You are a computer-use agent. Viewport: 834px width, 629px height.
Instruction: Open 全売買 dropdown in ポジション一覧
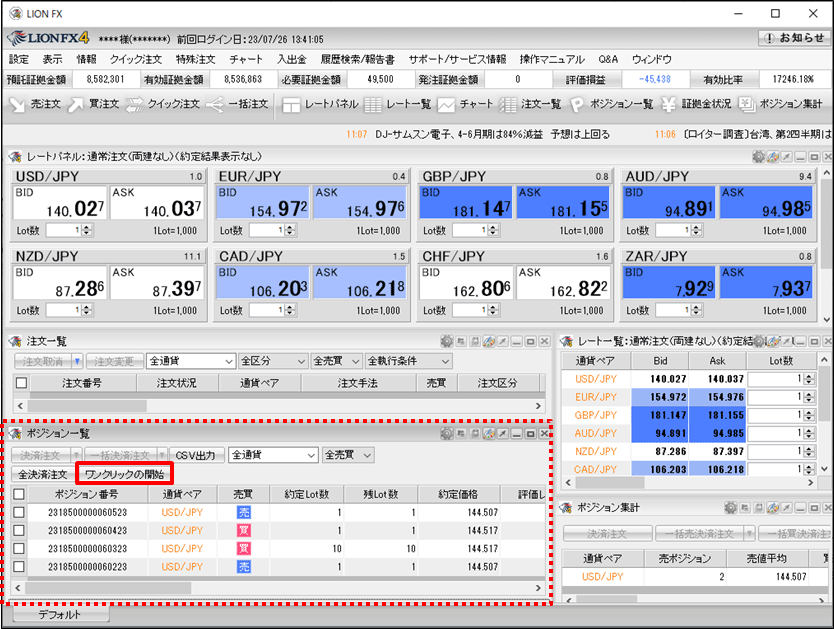point(348,455)
